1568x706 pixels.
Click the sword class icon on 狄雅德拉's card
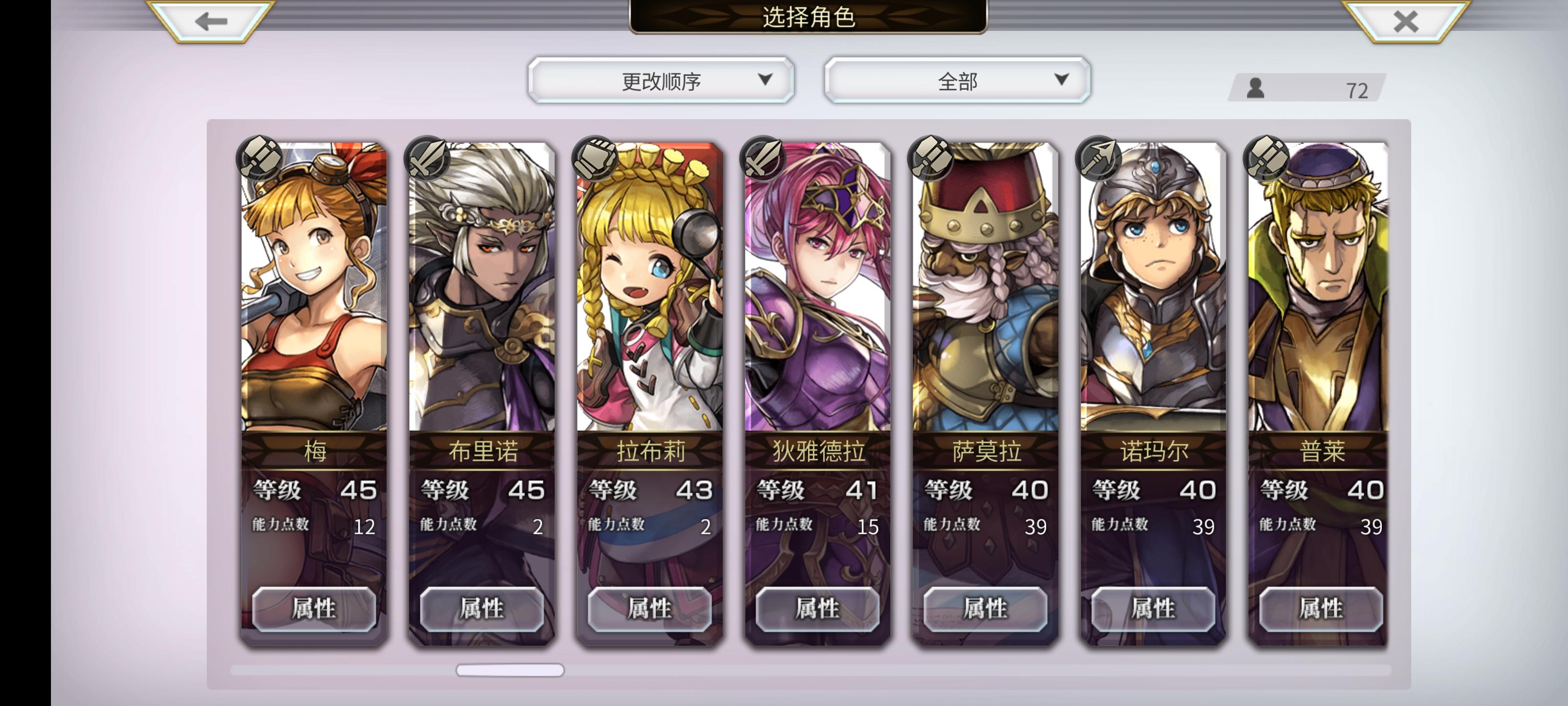763,157
